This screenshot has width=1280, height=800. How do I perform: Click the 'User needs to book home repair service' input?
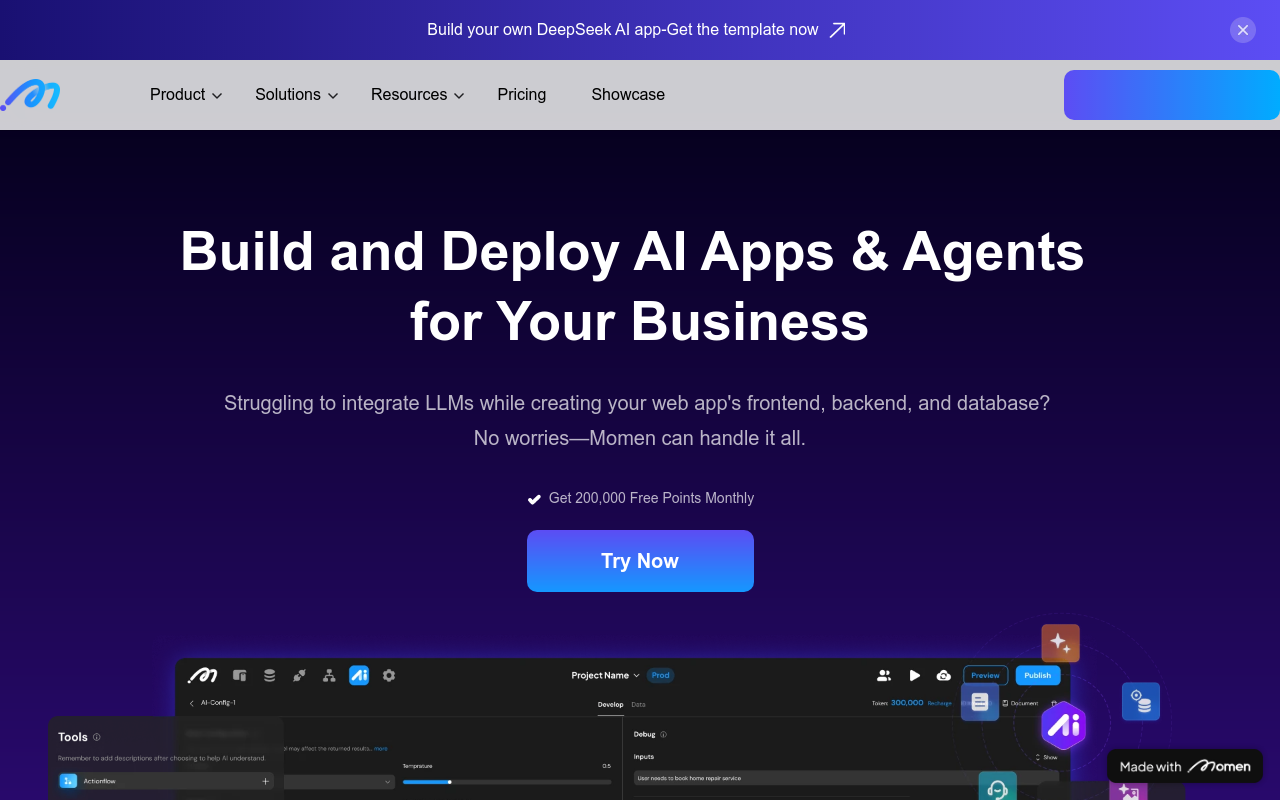pos(846,778)
